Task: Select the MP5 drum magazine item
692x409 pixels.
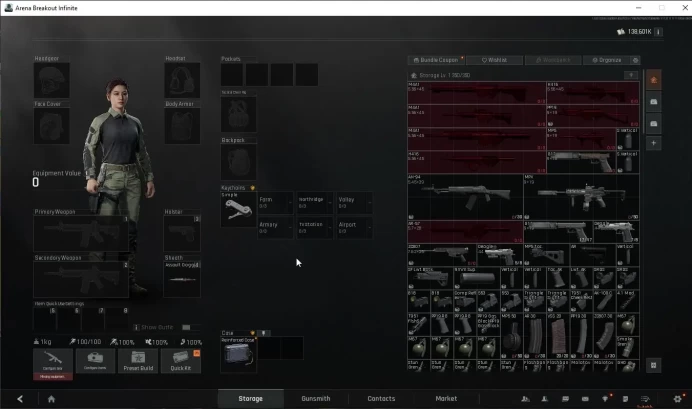Action: coord(511,336)
